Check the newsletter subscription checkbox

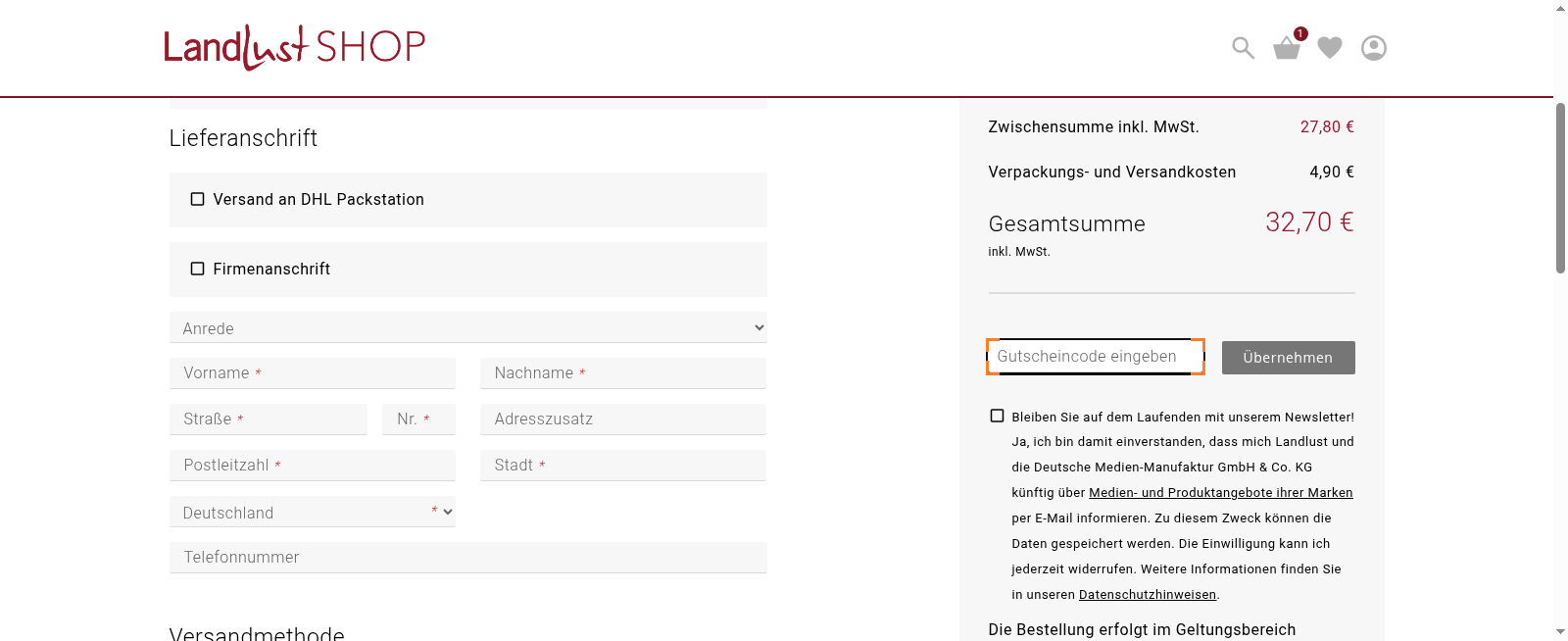point(997,416)
